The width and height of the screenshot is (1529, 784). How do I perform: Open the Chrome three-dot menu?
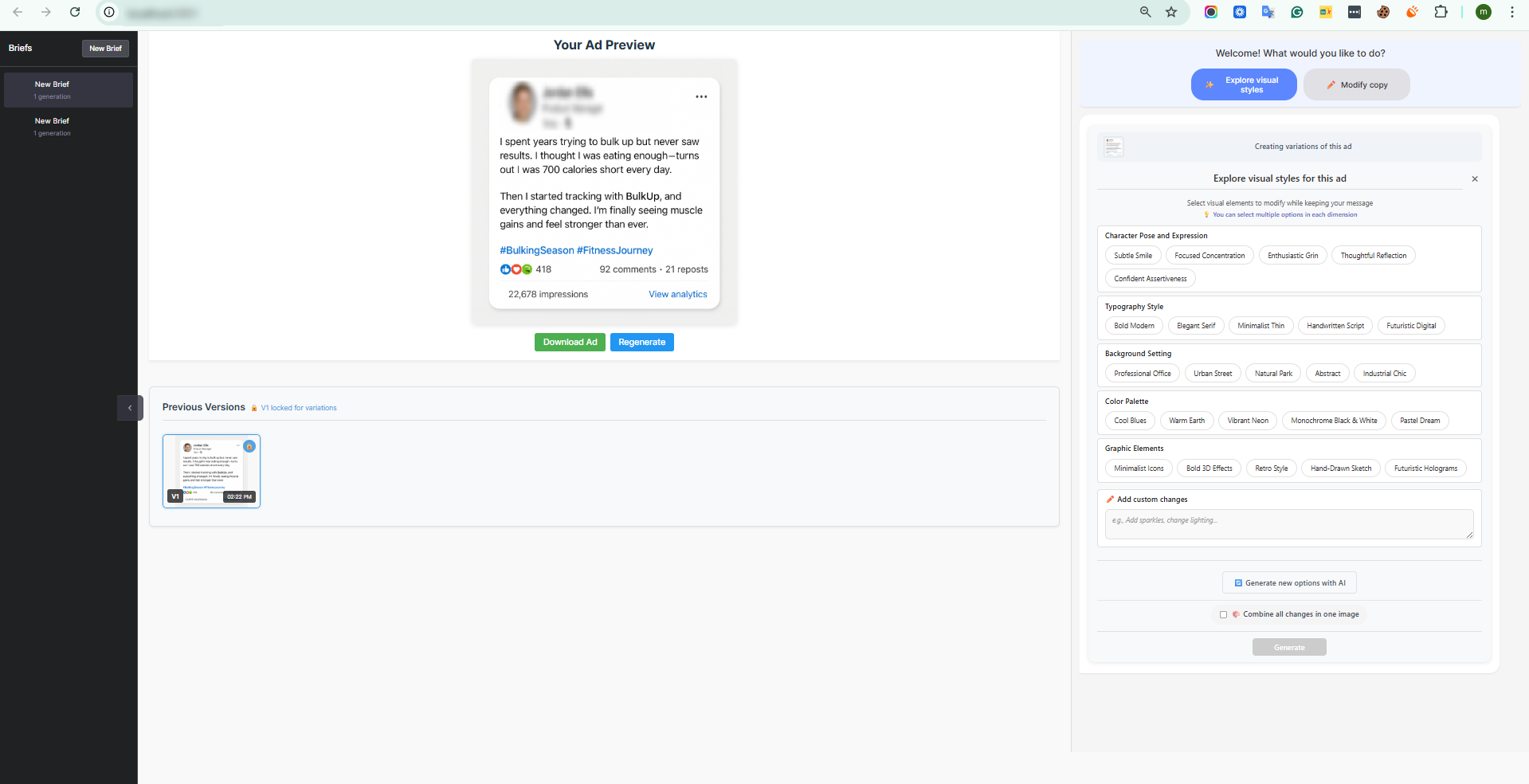pyautogui.click(x=1511, y=12)
